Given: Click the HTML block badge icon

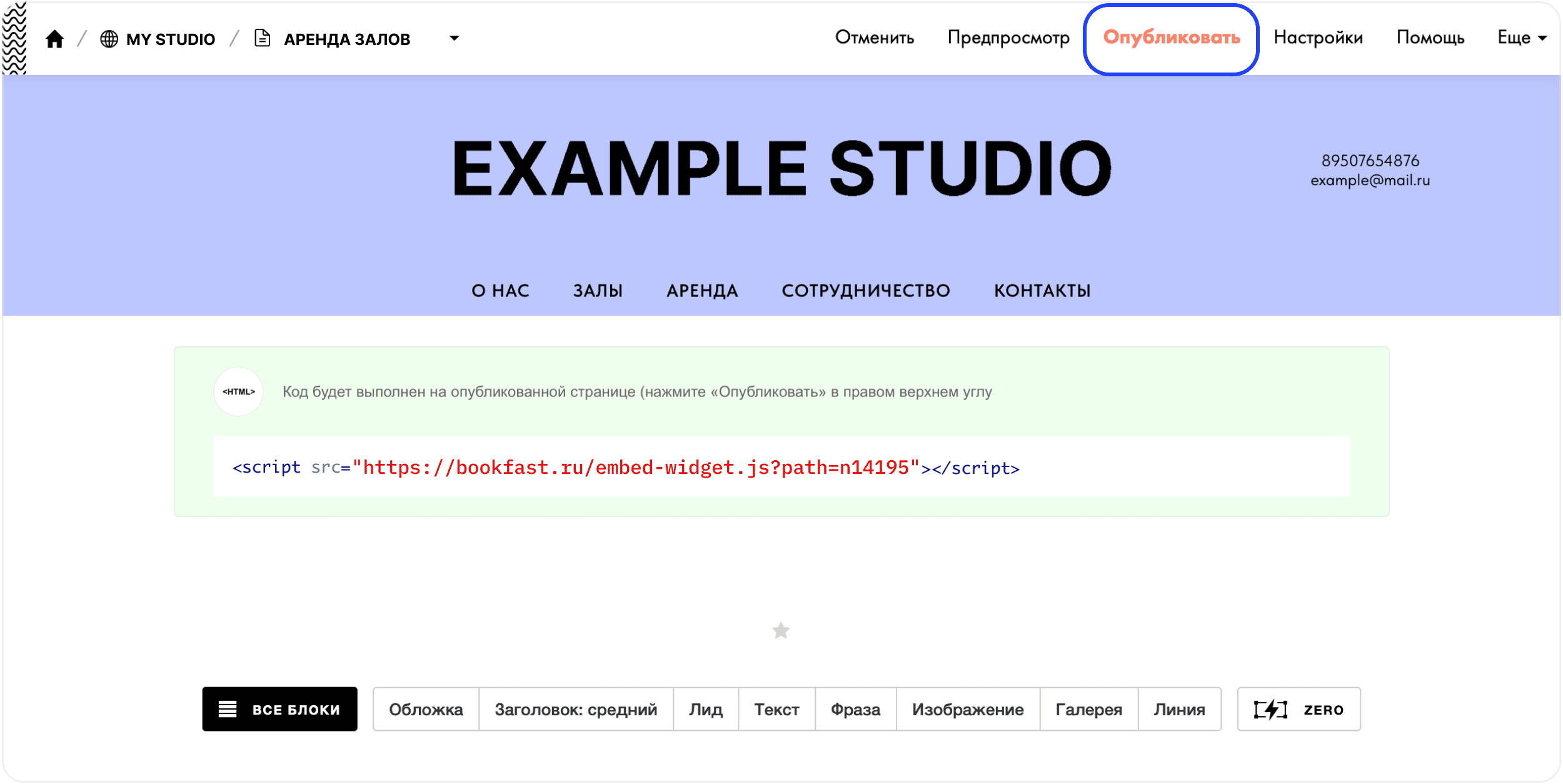Looking at the screenshot, I should click(239, 392).
